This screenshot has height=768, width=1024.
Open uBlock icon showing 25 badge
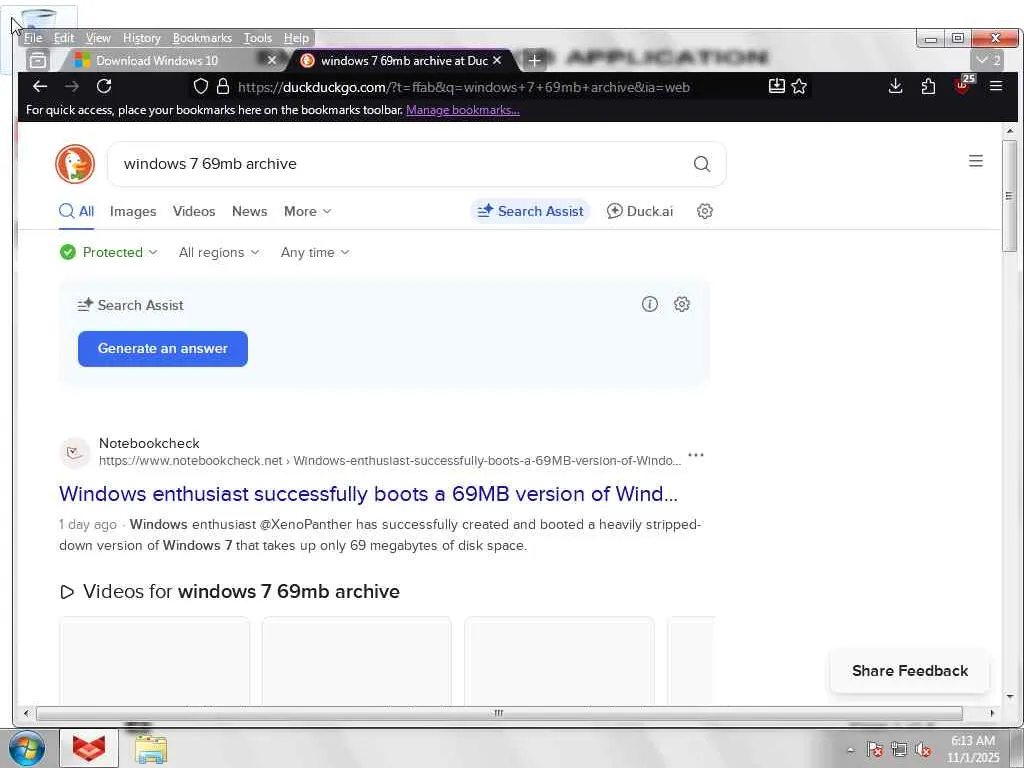[x=963, y=86]
